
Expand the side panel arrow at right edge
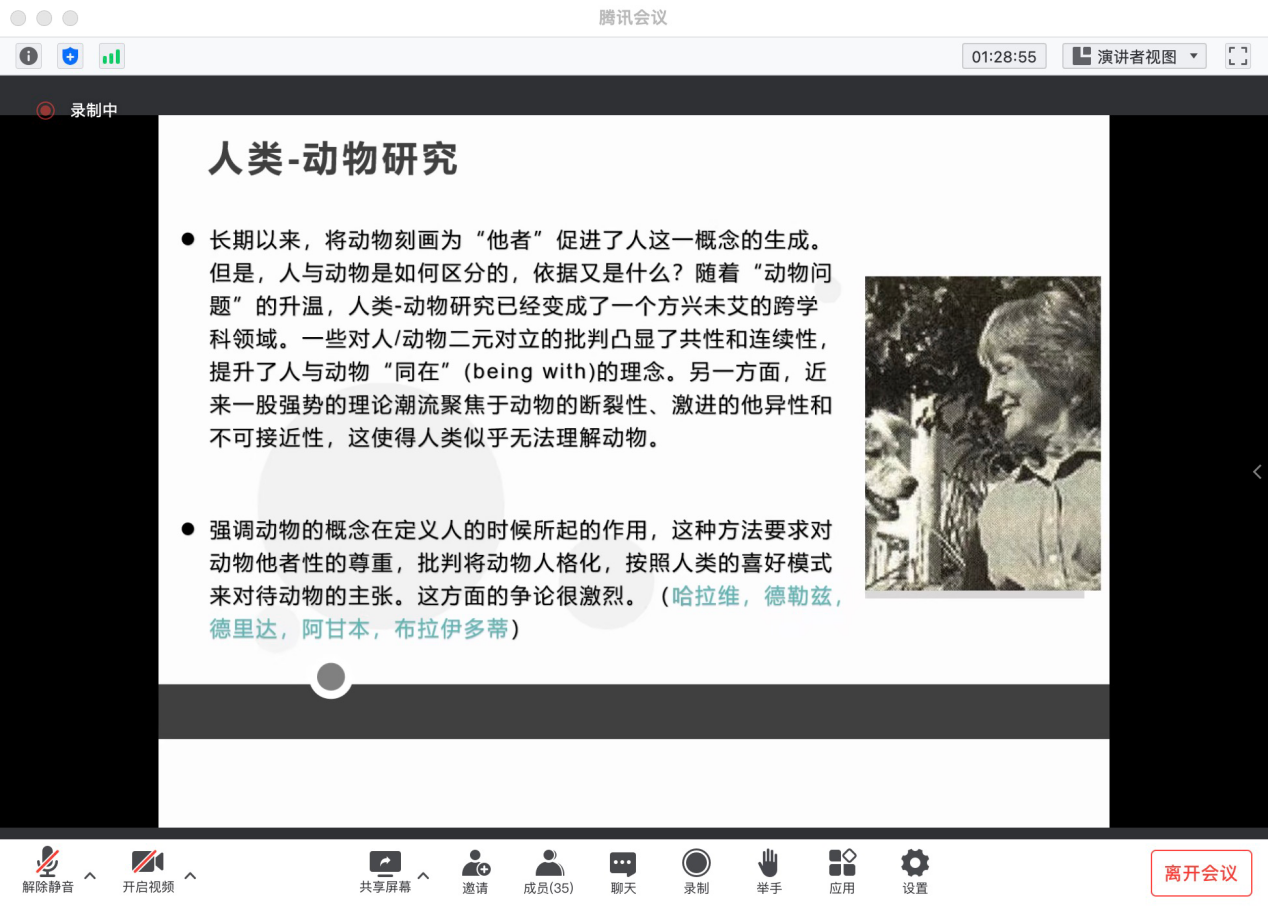pos(1257,472)
